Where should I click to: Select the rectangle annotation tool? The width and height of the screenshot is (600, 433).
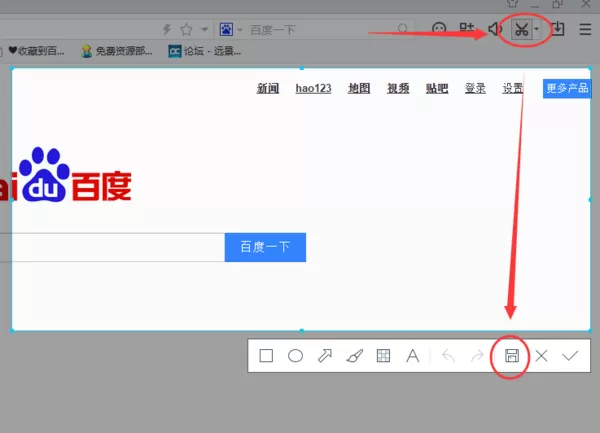266,356
